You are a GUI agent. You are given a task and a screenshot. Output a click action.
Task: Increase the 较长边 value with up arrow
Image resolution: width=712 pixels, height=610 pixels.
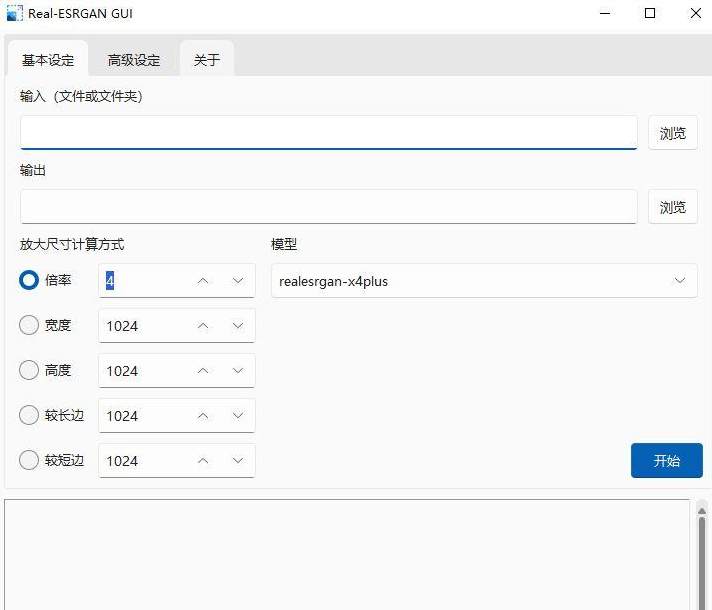point(203,416)
